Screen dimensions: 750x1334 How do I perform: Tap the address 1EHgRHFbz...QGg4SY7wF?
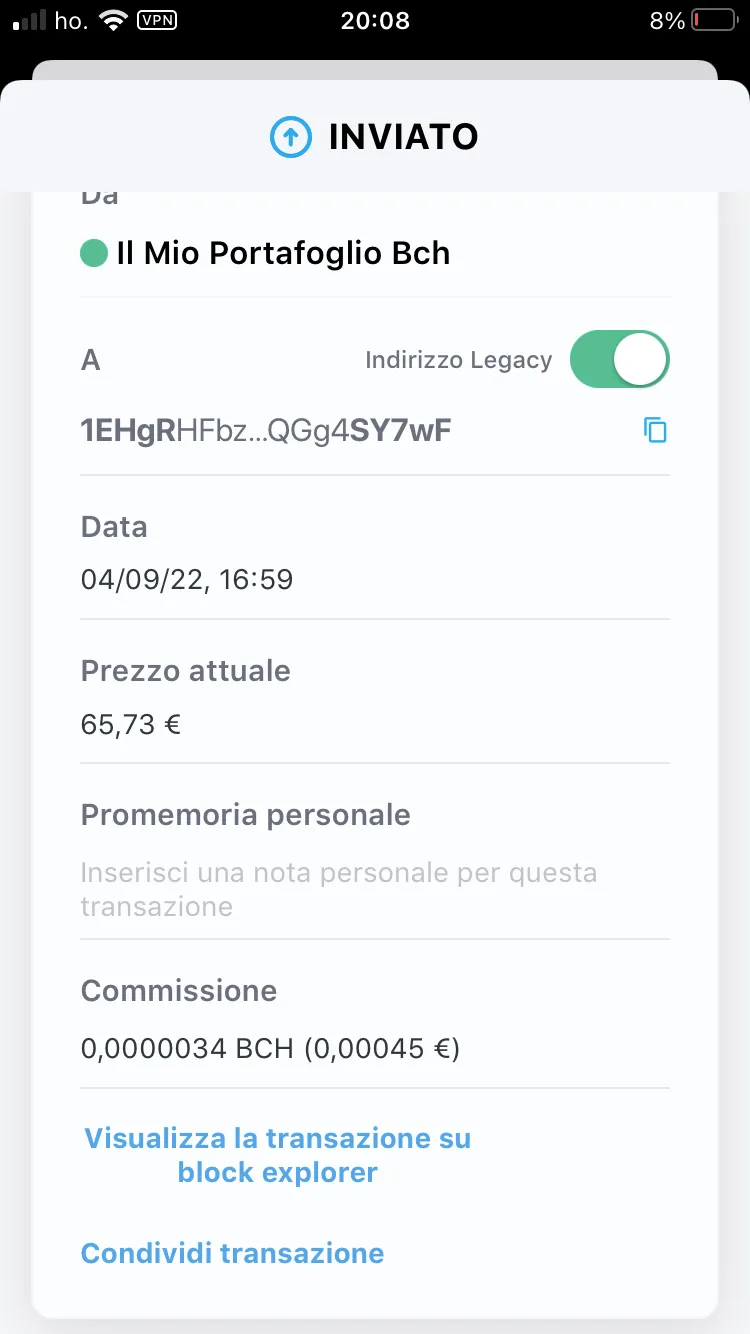266,431
